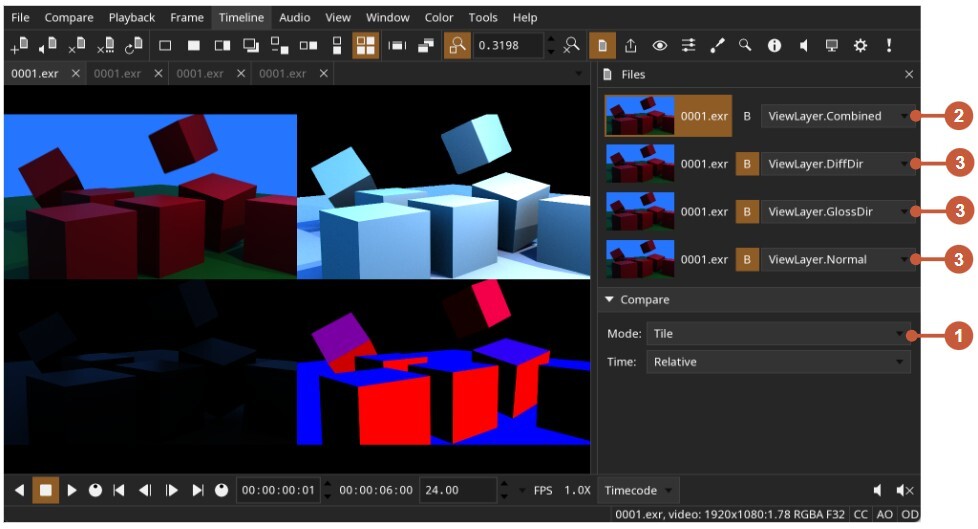978x529 pixels.
Task: Open the ViewLayer.Combined layer dropdown
Action: click(836, 116)
